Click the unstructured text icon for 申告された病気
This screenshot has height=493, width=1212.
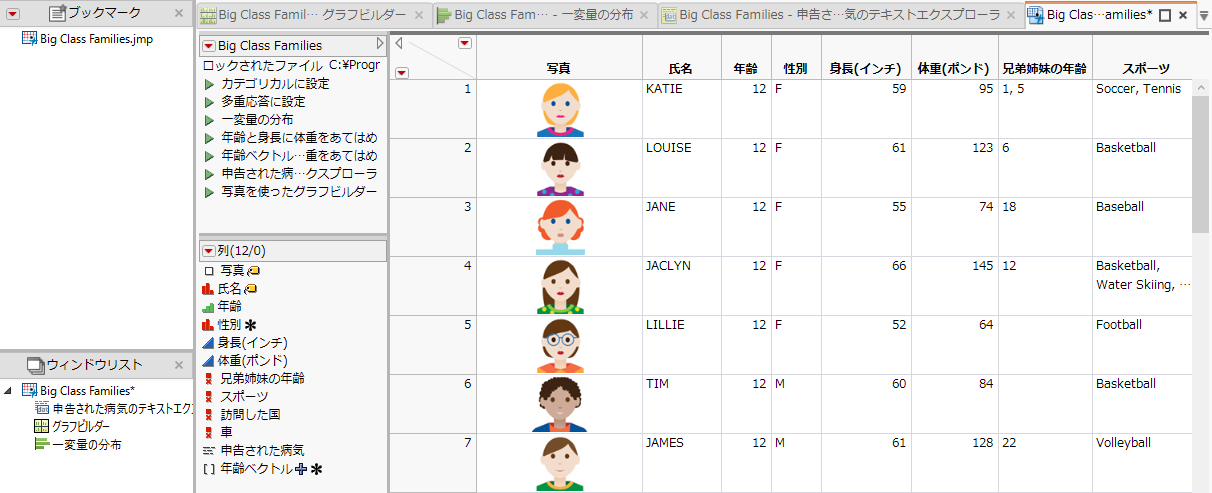click(x=208, y=450)
